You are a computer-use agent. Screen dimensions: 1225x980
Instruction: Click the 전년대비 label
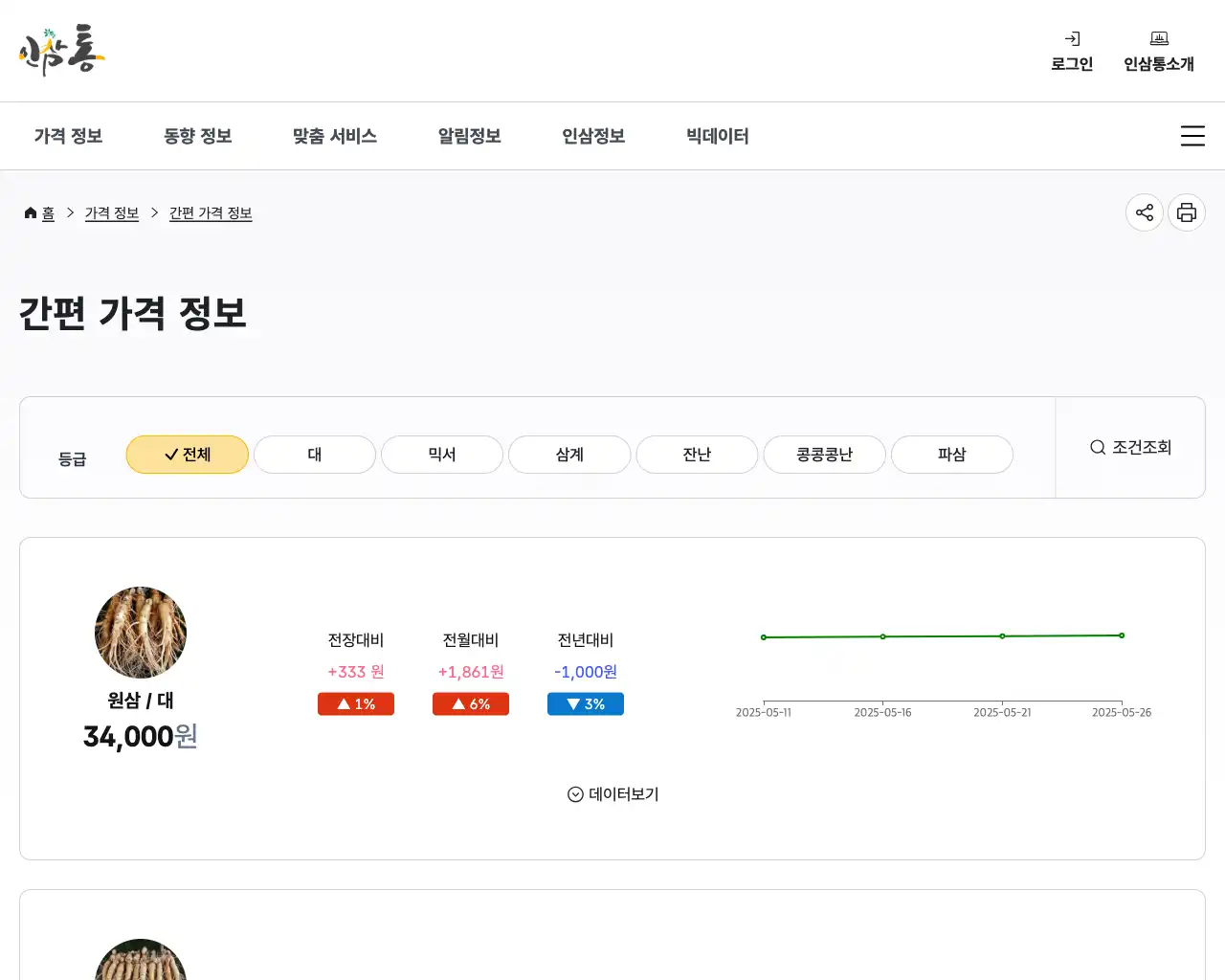586,640
